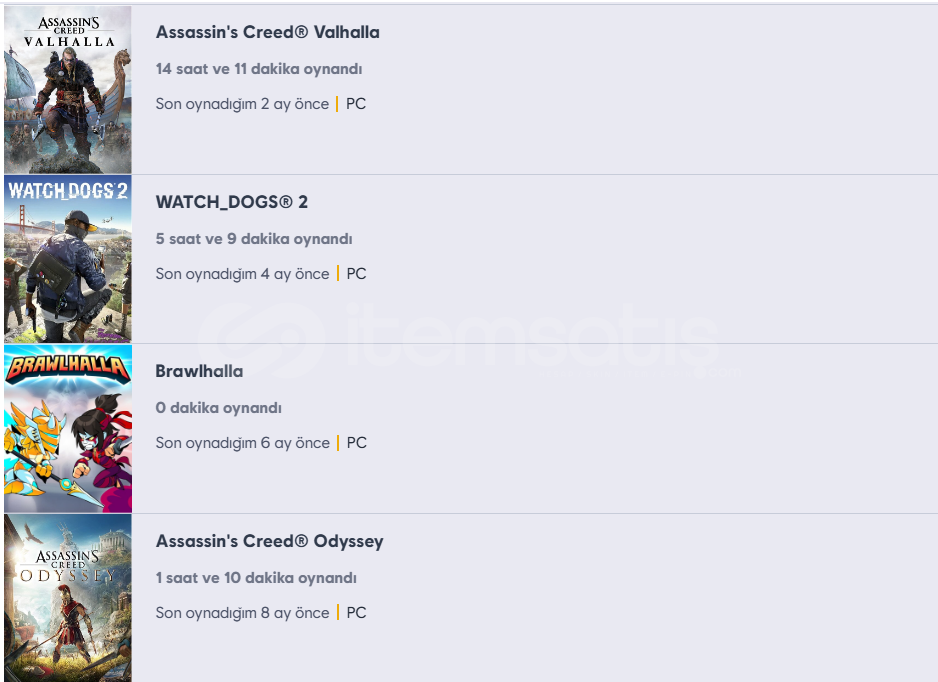Click the '5 saat ve 9 dakika oynandı' text
Viewport: 938px width, 682px height.
254,239
